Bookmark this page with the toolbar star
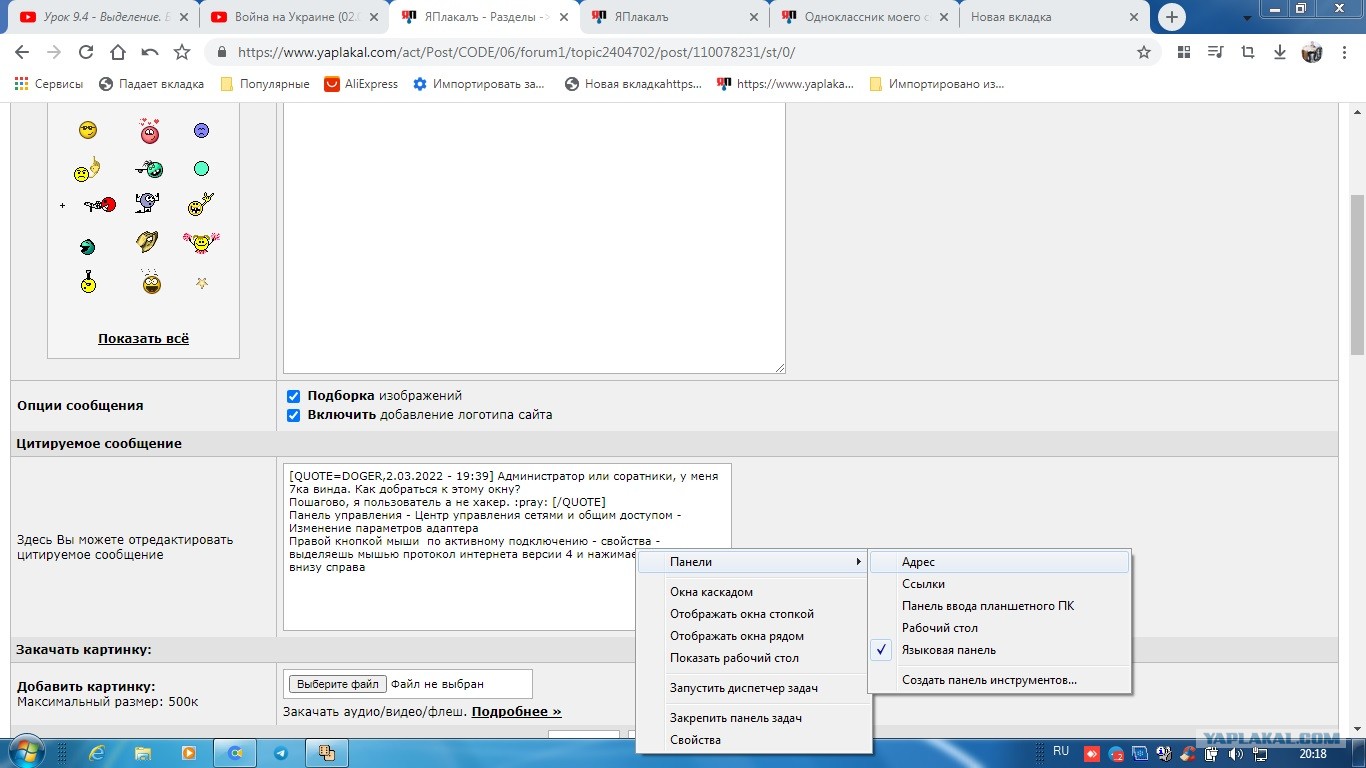1366x768 pixels. [182, 52]
